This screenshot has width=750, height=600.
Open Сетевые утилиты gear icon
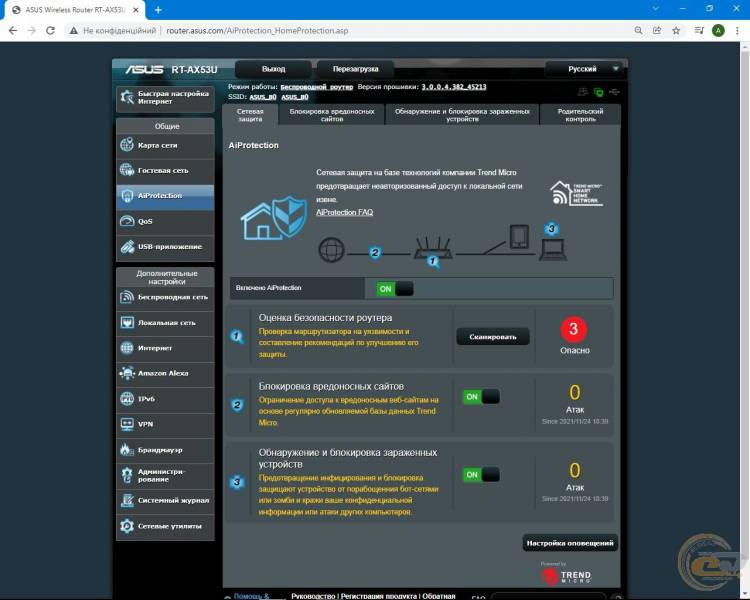127,526
